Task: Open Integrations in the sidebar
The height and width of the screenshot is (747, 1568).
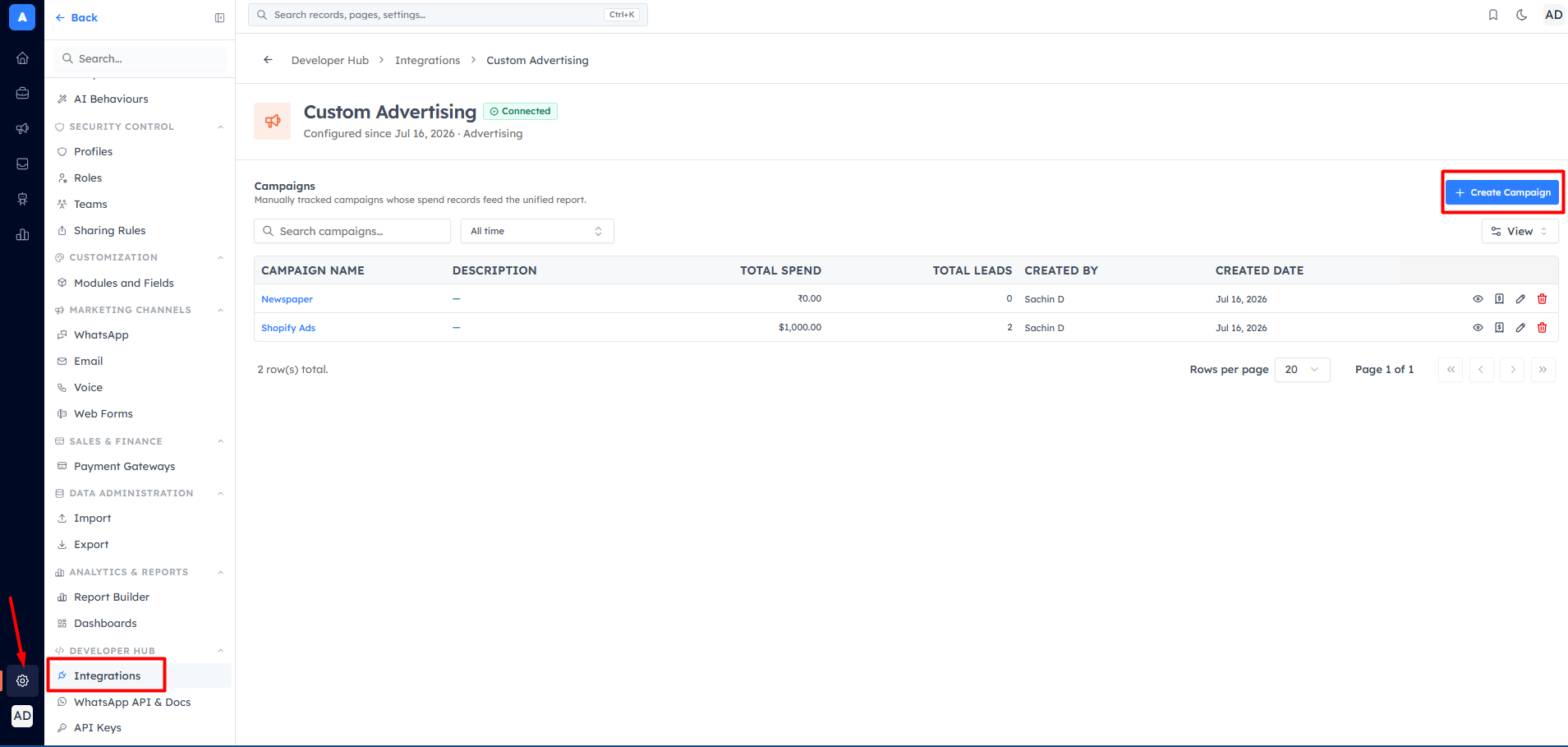Action: pyautogui.click(x=107, y=676)
